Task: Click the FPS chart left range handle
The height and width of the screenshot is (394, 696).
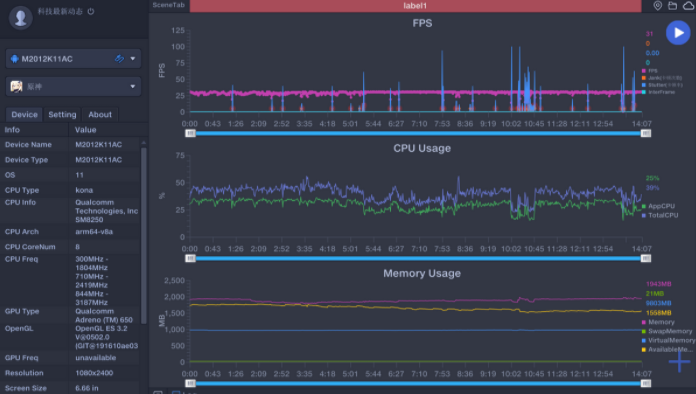Action: pyautogui.click(x=190, y=133)
